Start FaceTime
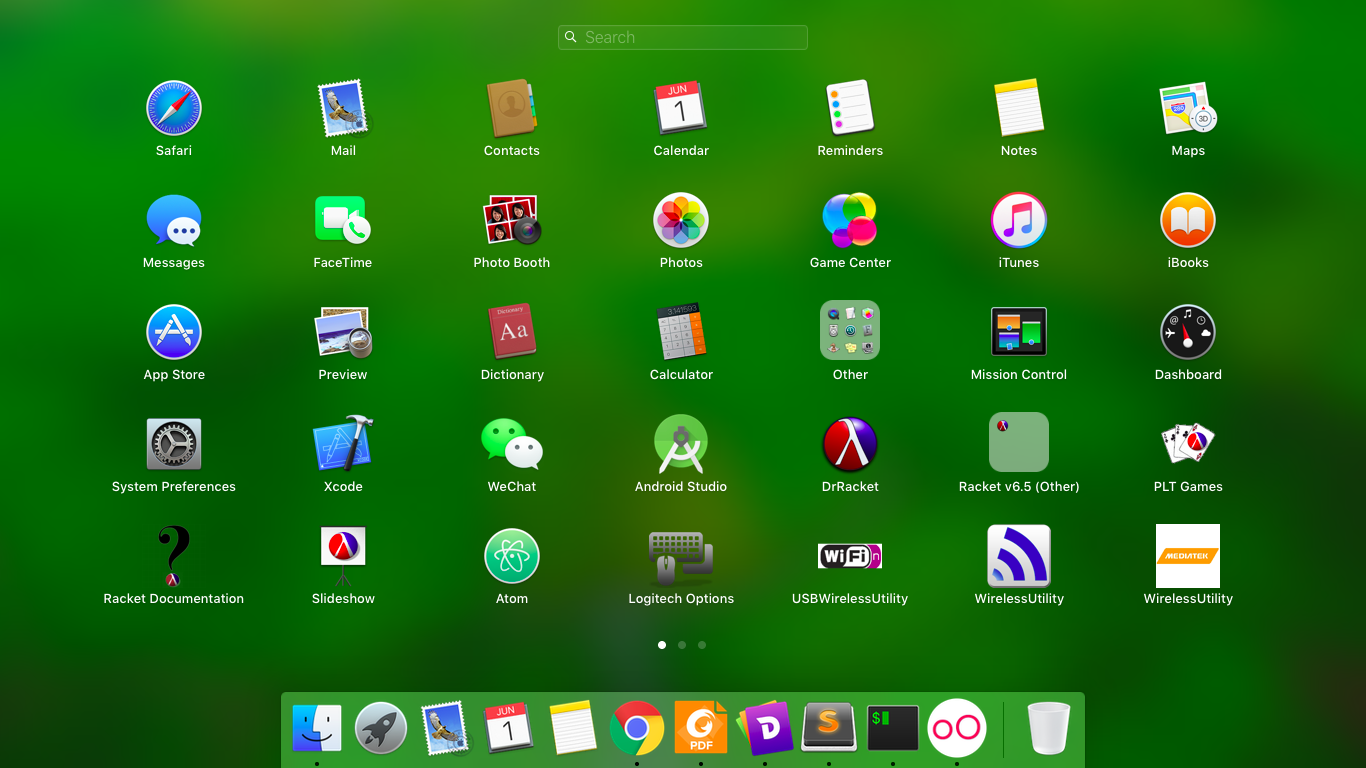The width and height of the screenshot is (1366, 768). [343, 220]
